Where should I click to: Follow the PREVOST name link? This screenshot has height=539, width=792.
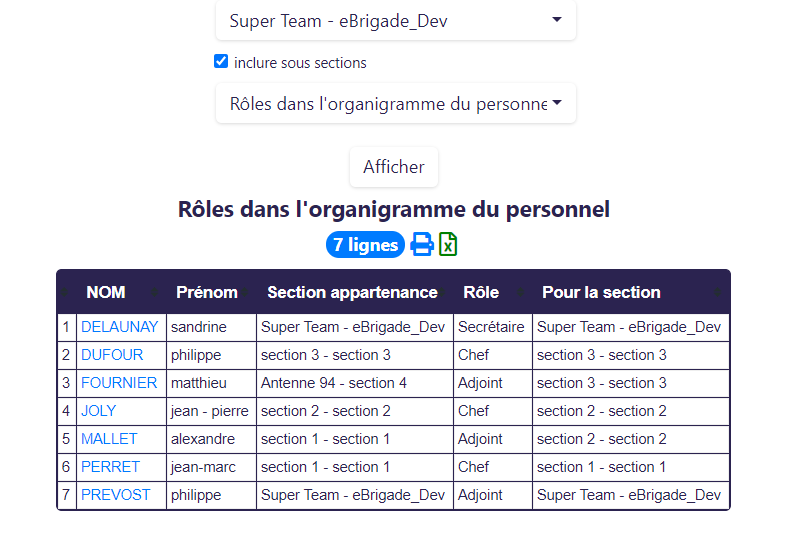click(116, 495)
